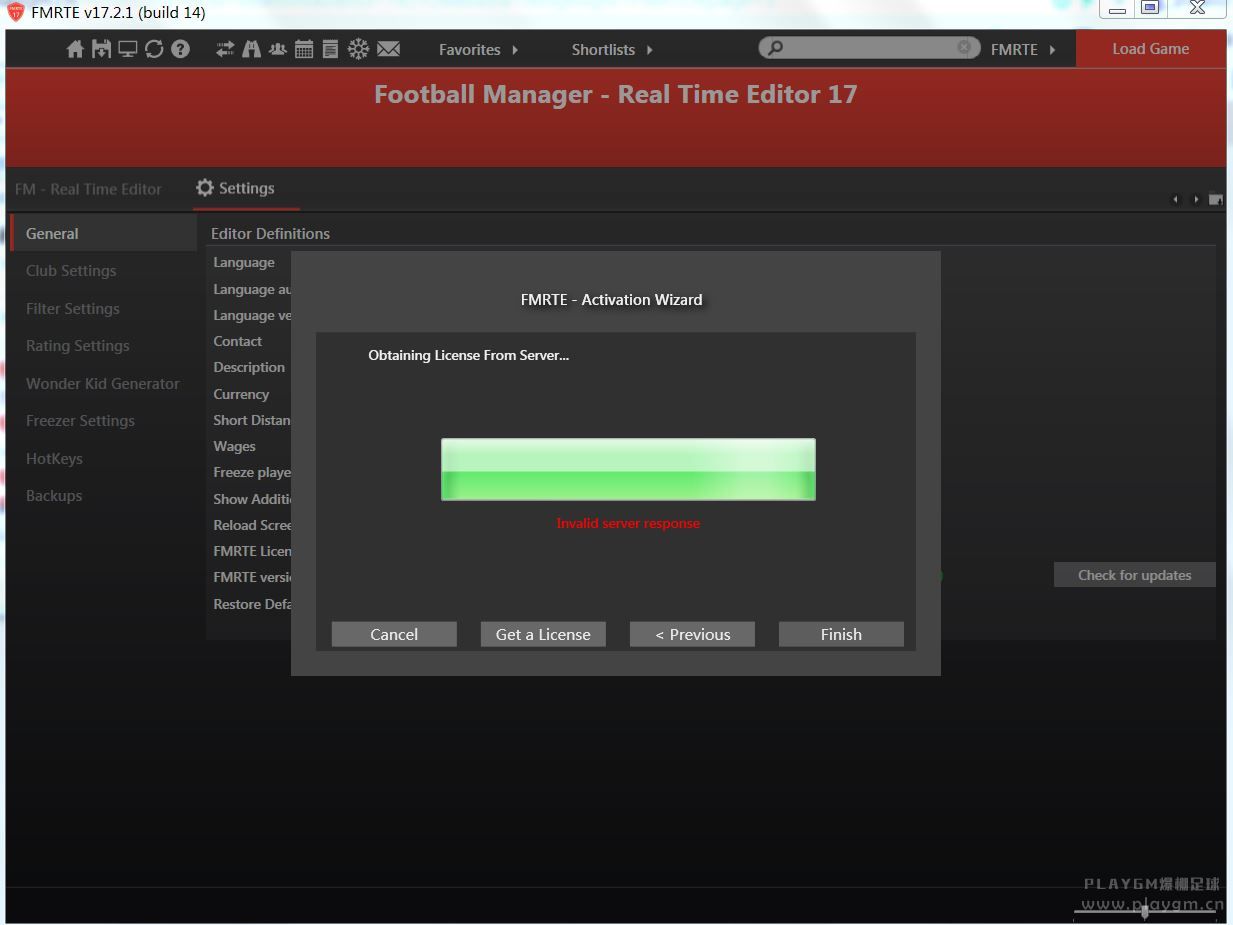Image resolution: width=1233 pixels, height=925 pixels.
Task: Click the Description setting label
Action: pos(249,367)
